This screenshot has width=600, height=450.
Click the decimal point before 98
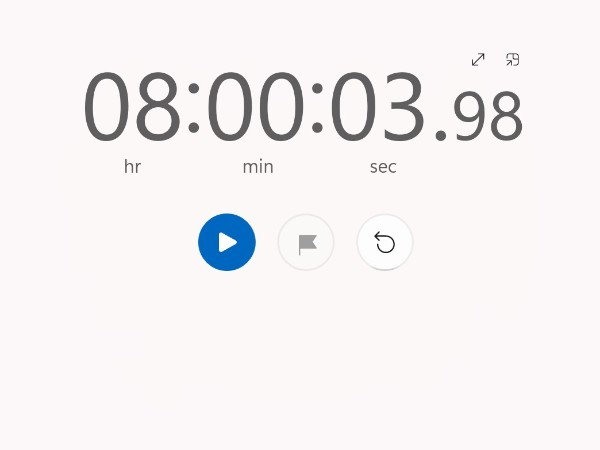click(x=441, y=135)
